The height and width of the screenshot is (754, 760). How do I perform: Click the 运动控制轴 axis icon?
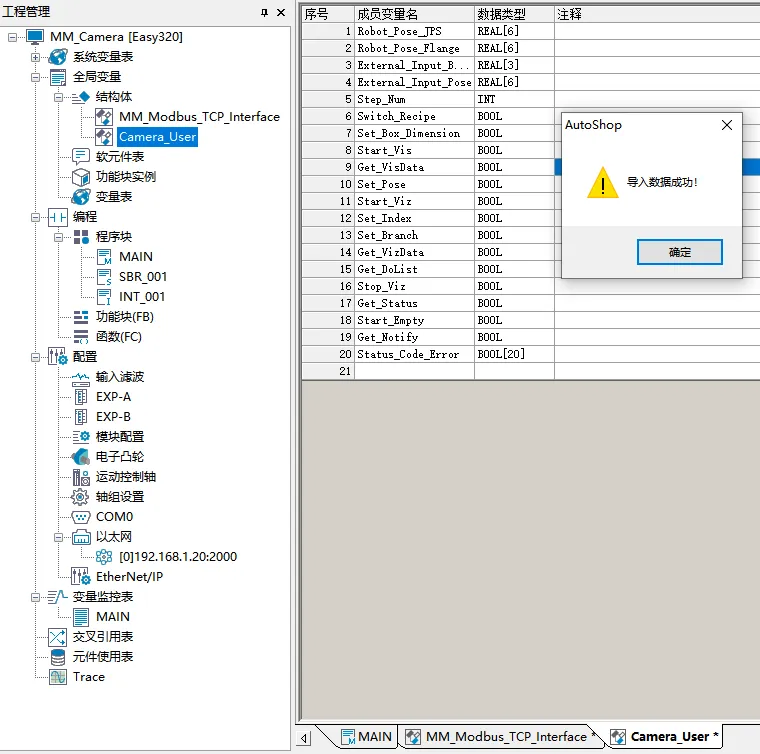[80, 477]
